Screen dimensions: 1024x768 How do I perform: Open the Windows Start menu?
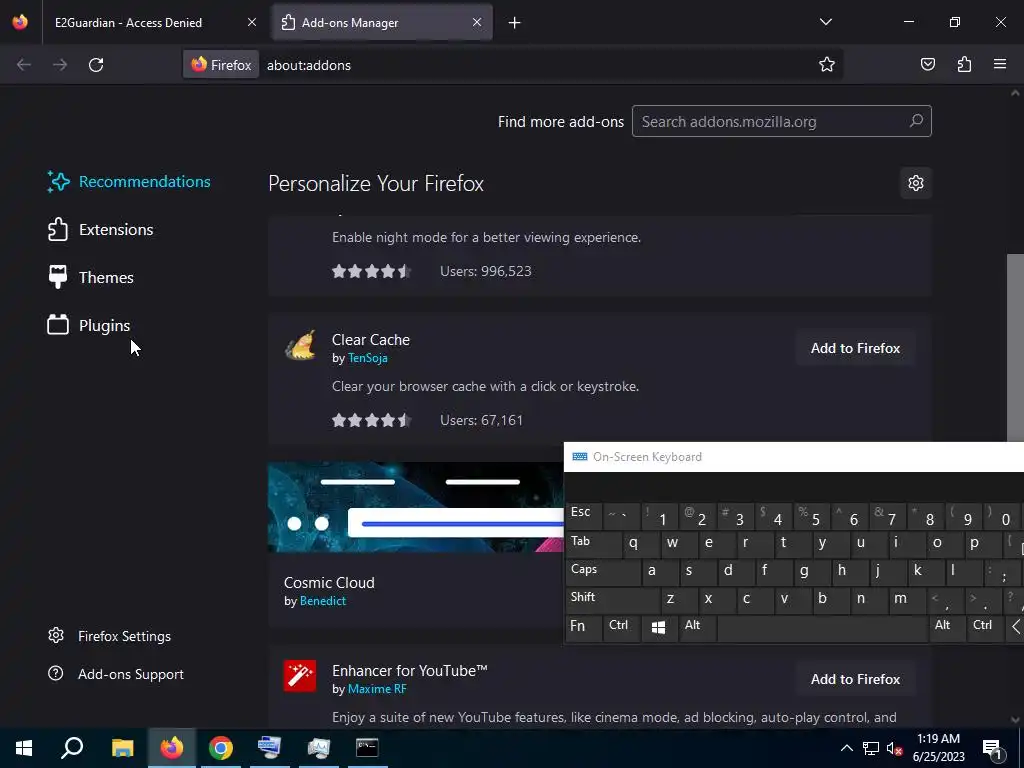point(24,748)
